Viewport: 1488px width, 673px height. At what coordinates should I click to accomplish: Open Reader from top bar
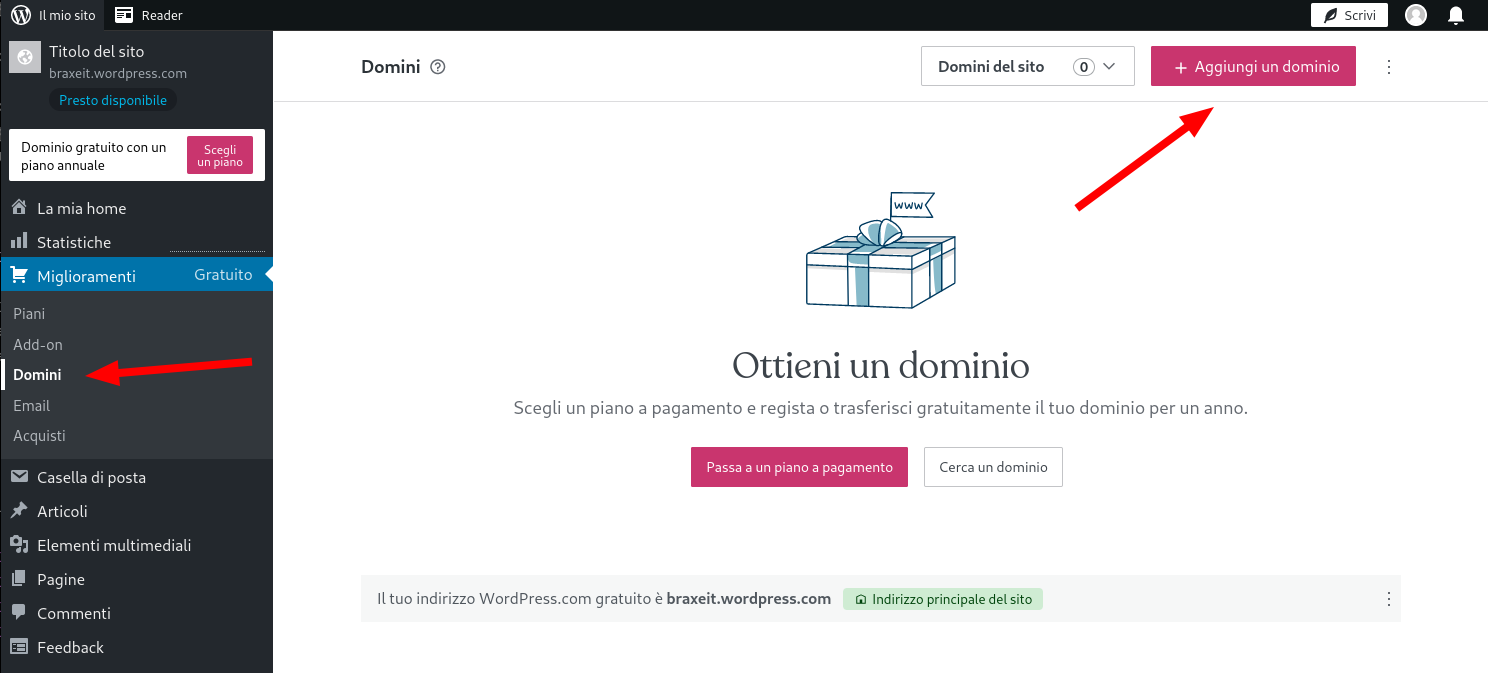pyautogui.click(x=149, y=15)
